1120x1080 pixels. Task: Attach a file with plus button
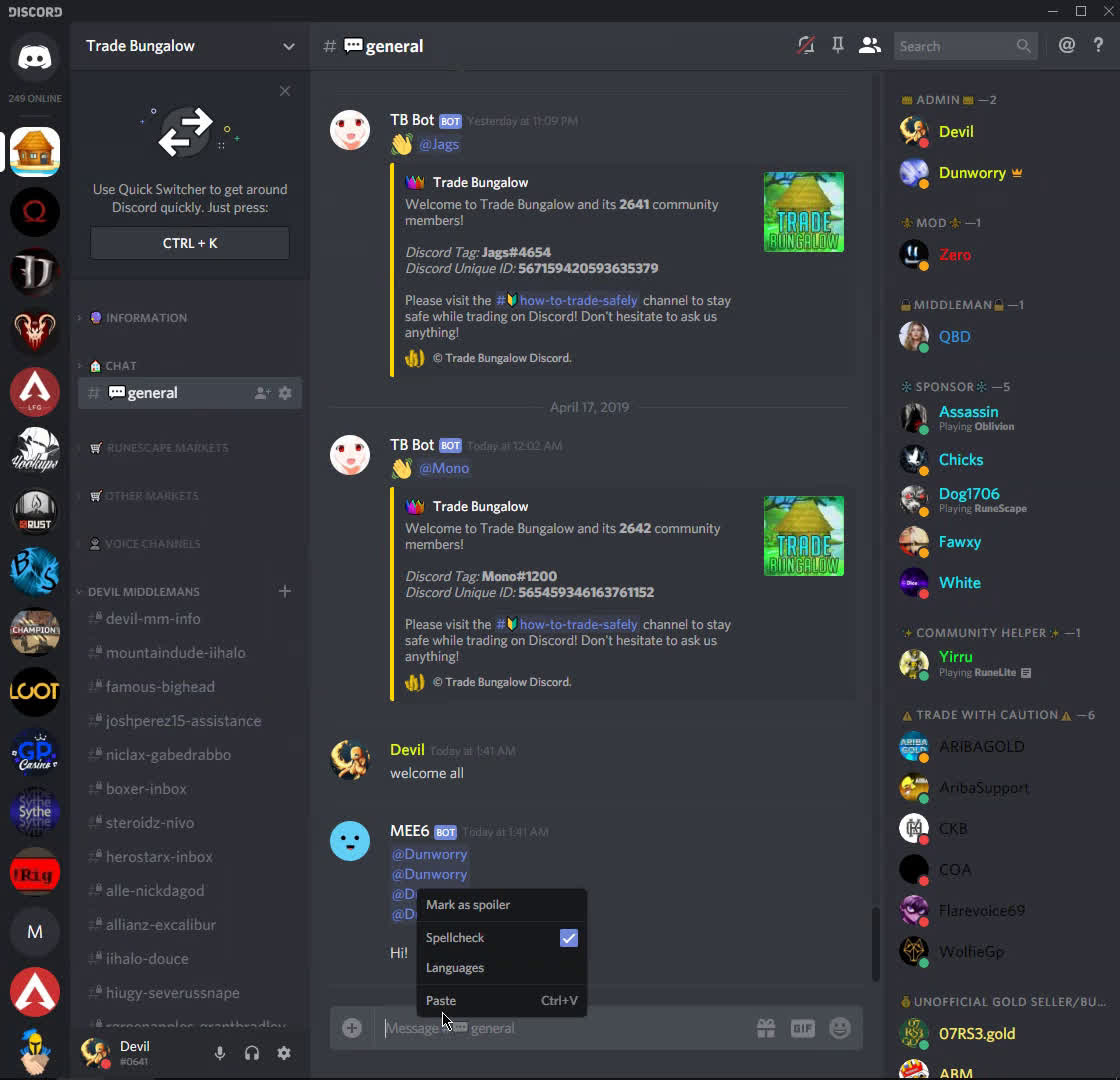tap(351, 1028)
